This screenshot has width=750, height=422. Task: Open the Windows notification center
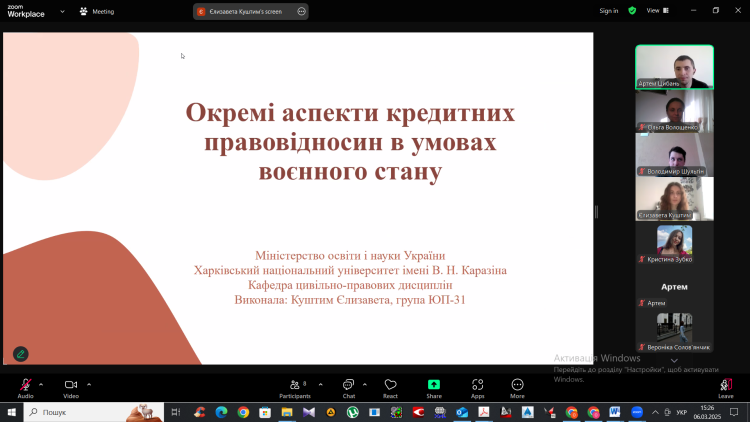[x=734, y=412]
